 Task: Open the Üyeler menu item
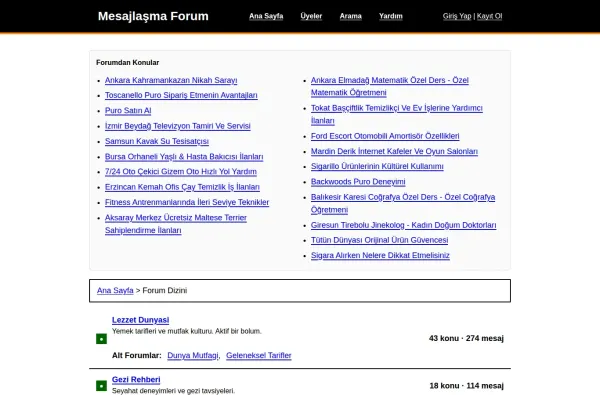coord(311,16)
